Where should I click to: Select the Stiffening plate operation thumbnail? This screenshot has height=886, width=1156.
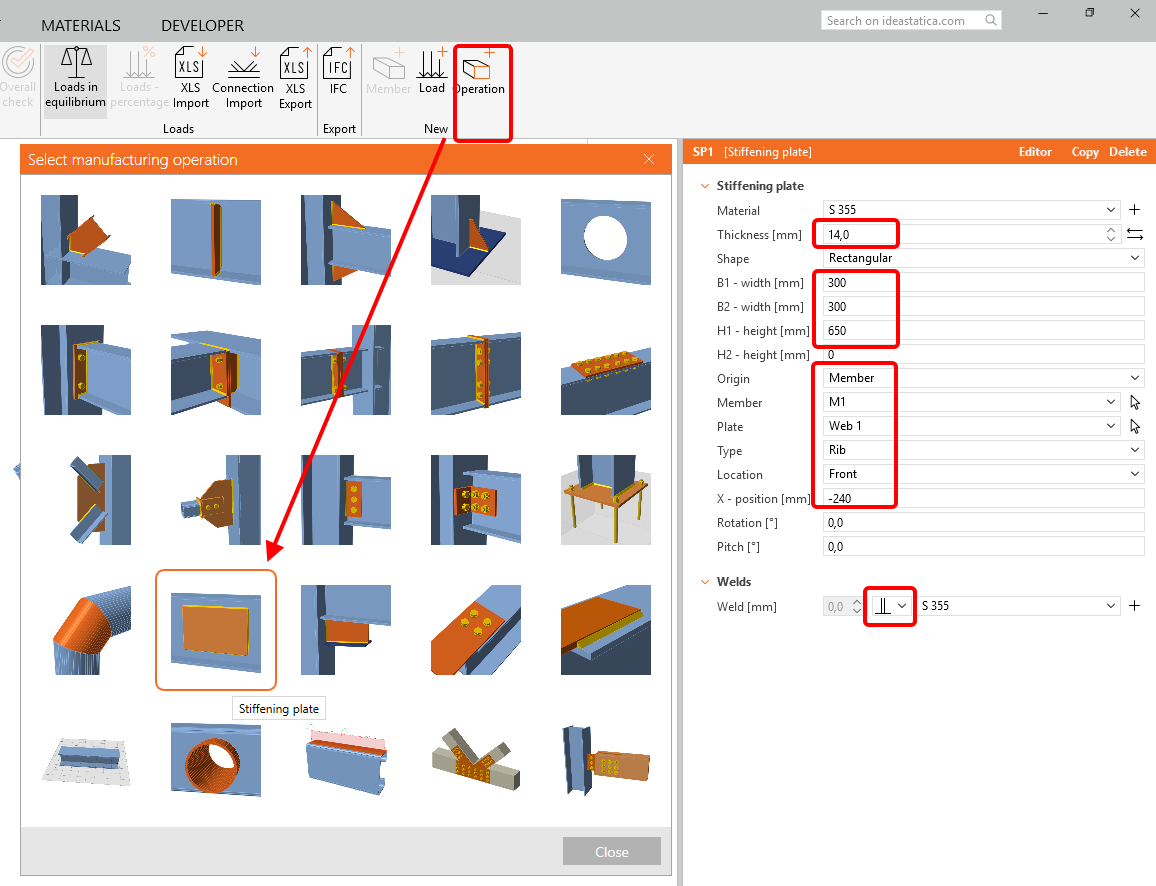216,630
